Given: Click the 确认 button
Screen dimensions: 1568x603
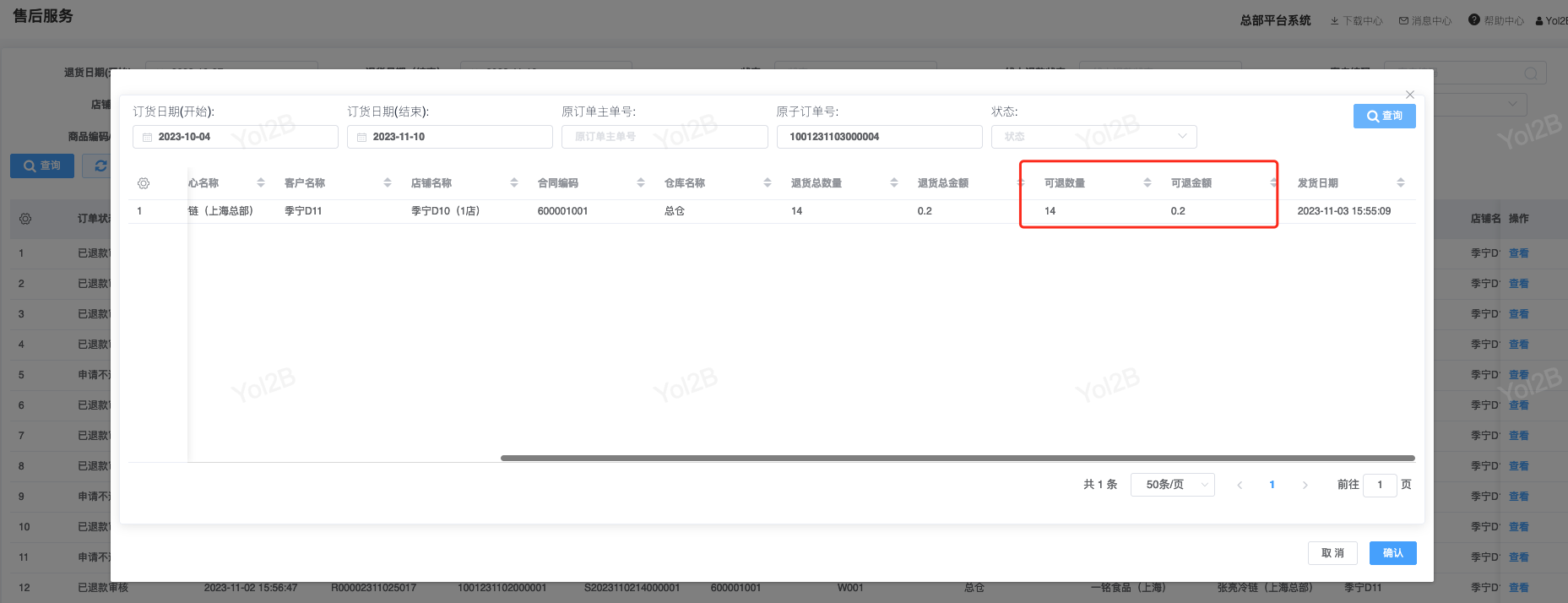Looking at the screenshot, I should (1392, 553).
